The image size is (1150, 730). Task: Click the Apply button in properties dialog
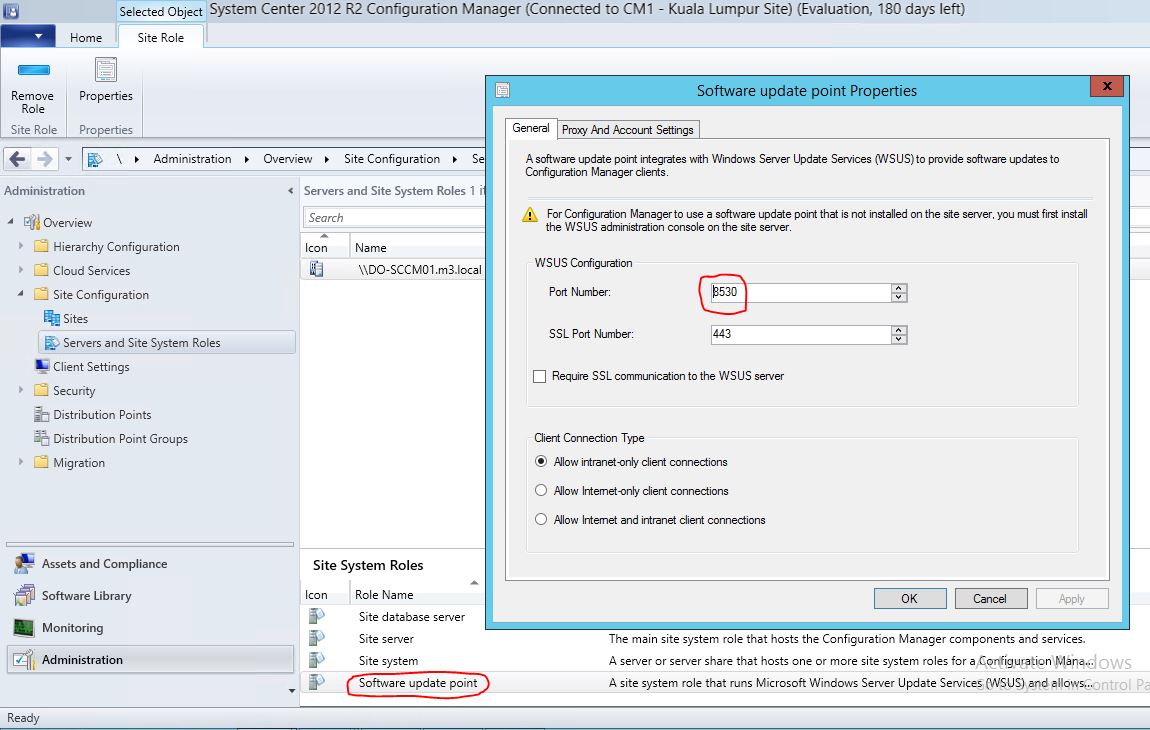1072,599
